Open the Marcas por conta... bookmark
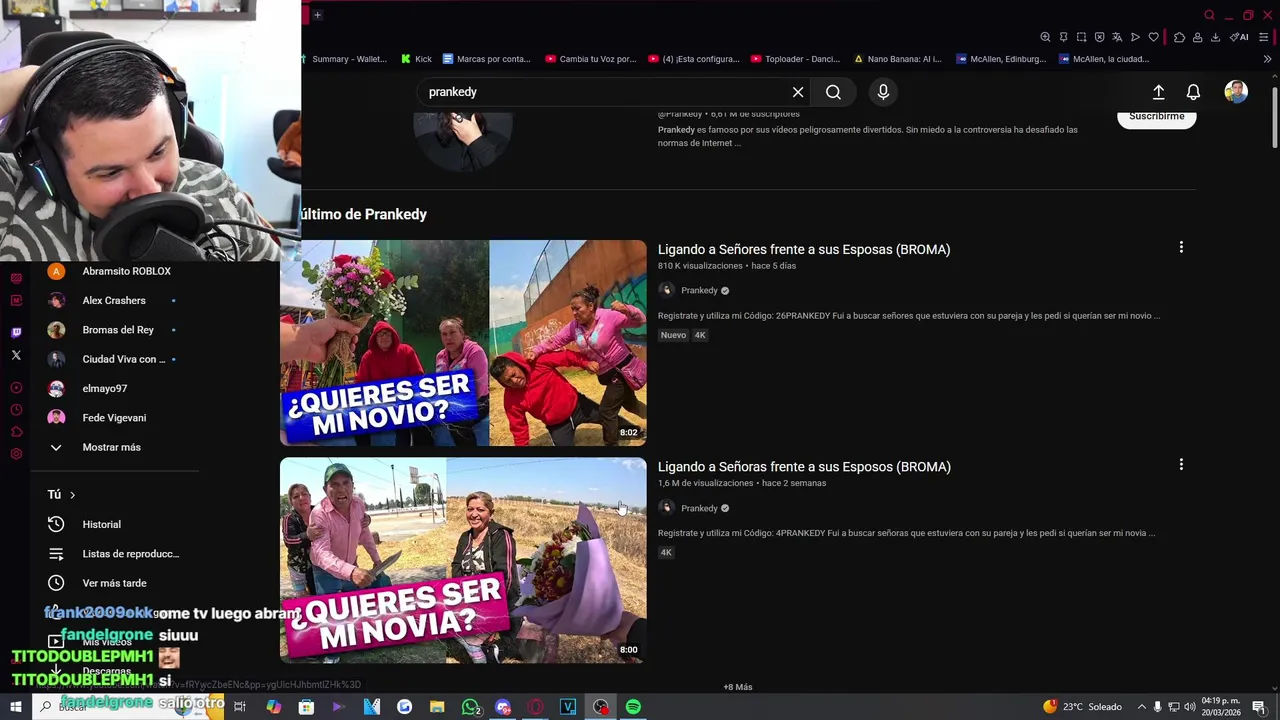This screenshot has width=1280, height=720. (487, 59)
